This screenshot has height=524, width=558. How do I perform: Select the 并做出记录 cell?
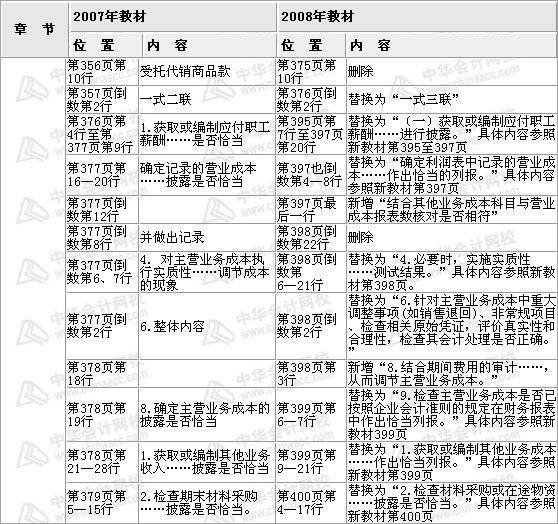(207, 237)
